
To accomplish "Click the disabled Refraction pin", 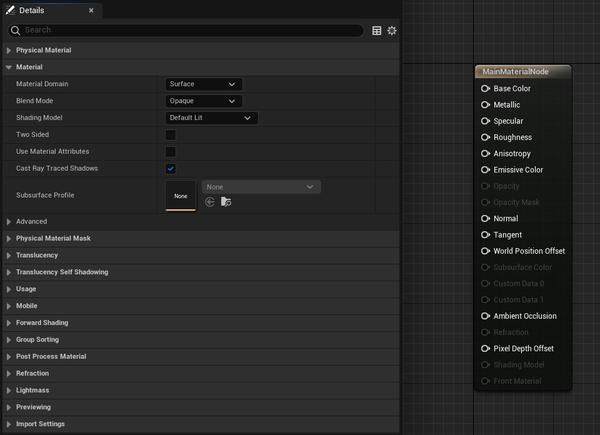I will (x=485, y=332).
